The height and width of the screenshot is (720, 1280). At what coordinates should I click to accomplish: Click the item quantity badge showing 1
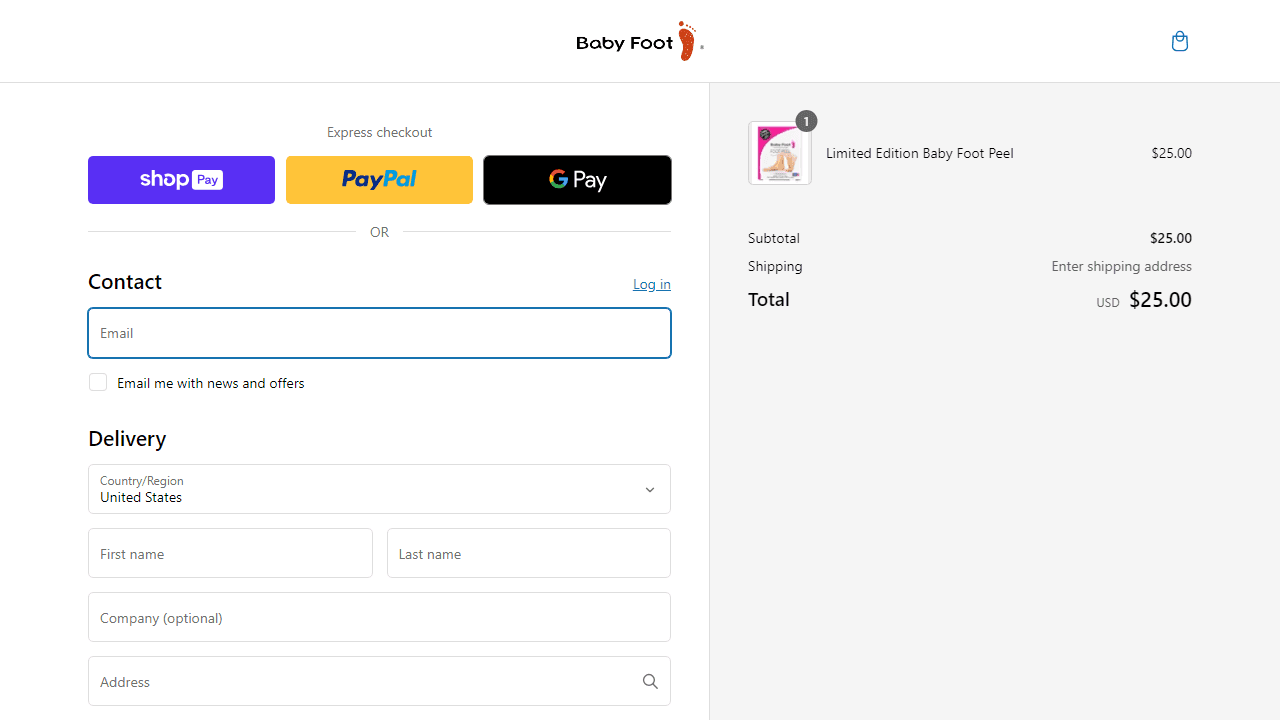pos(806,121)
